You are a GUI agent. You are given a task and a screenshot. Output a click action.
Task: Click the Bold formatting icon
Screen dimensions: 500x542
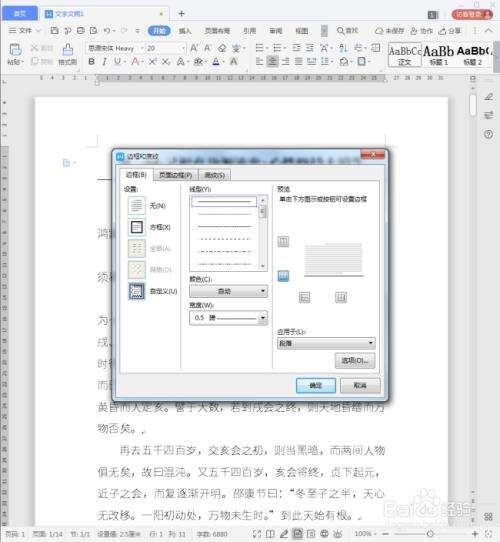point(92,62)
